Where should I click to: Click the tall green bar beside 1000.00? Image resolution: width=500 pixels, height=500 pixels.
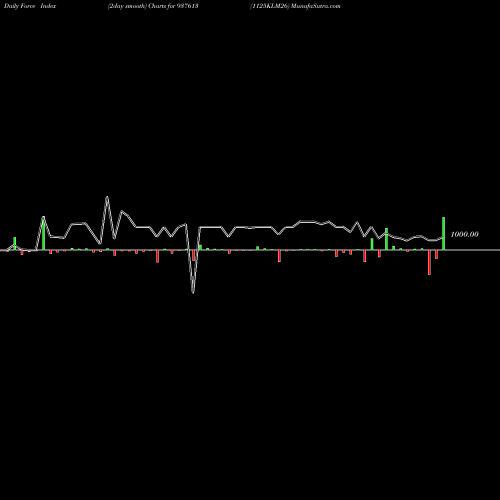click(x=443, y=233)
